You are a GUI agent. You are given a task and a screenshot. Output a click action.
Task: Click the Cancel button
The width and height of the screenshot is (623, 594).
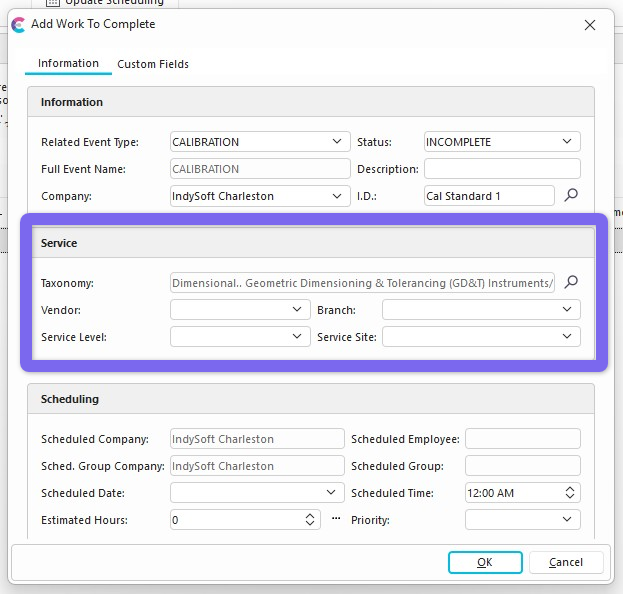click(566, 562)
